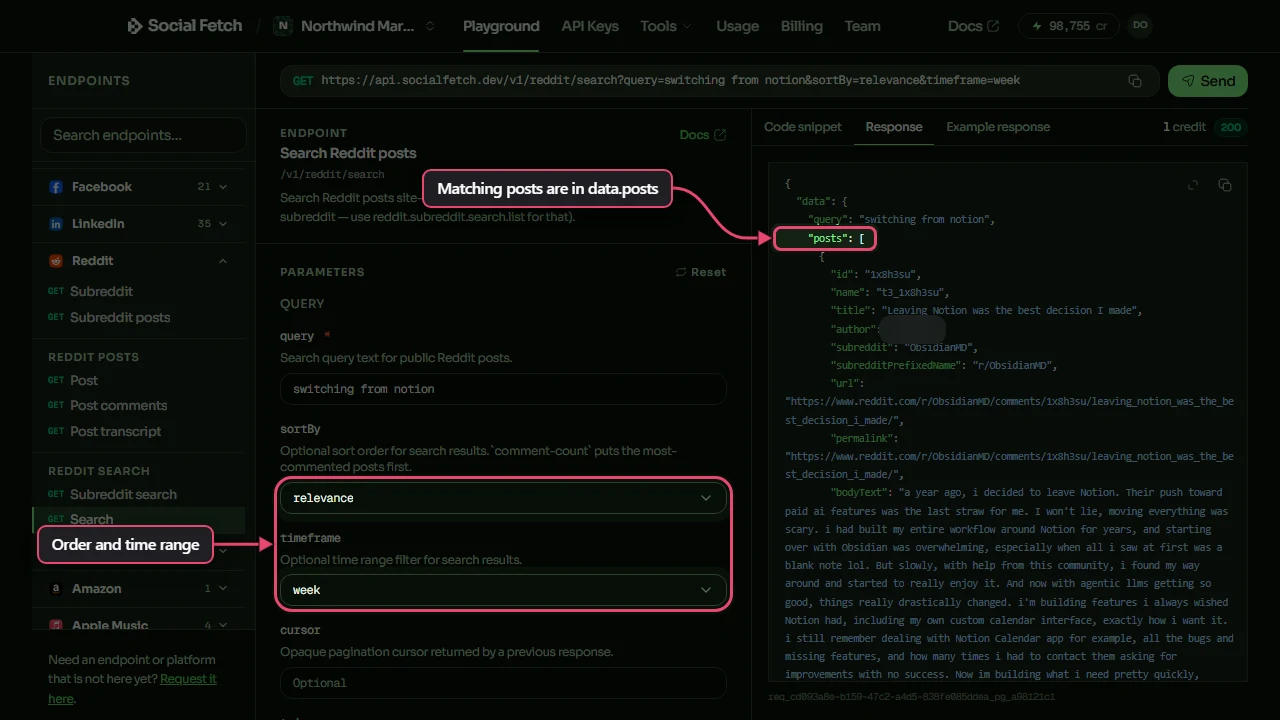This screenshot has height=720, width=1280.
Task: Open the DO user avatar
Action: click(1139, 26)
